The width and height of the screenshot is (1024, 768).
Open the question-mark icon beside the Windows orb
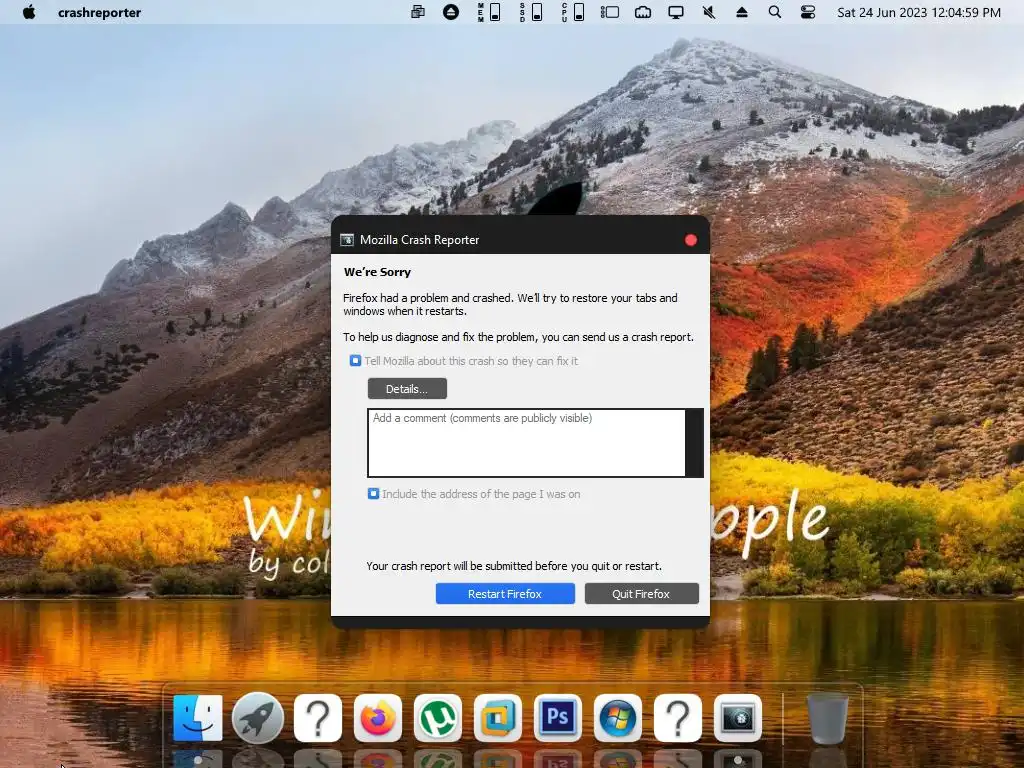click(678, 718)
